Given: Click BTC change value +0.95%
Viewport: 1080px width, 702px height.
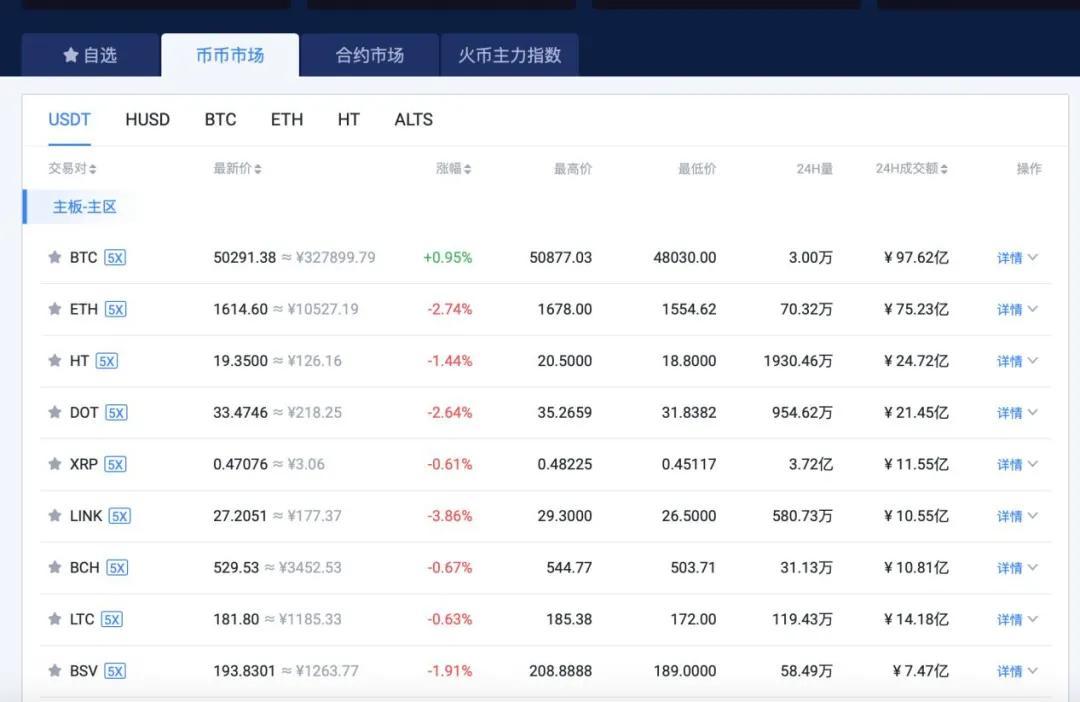Looking at the screenshot, I should pos(448,258).
